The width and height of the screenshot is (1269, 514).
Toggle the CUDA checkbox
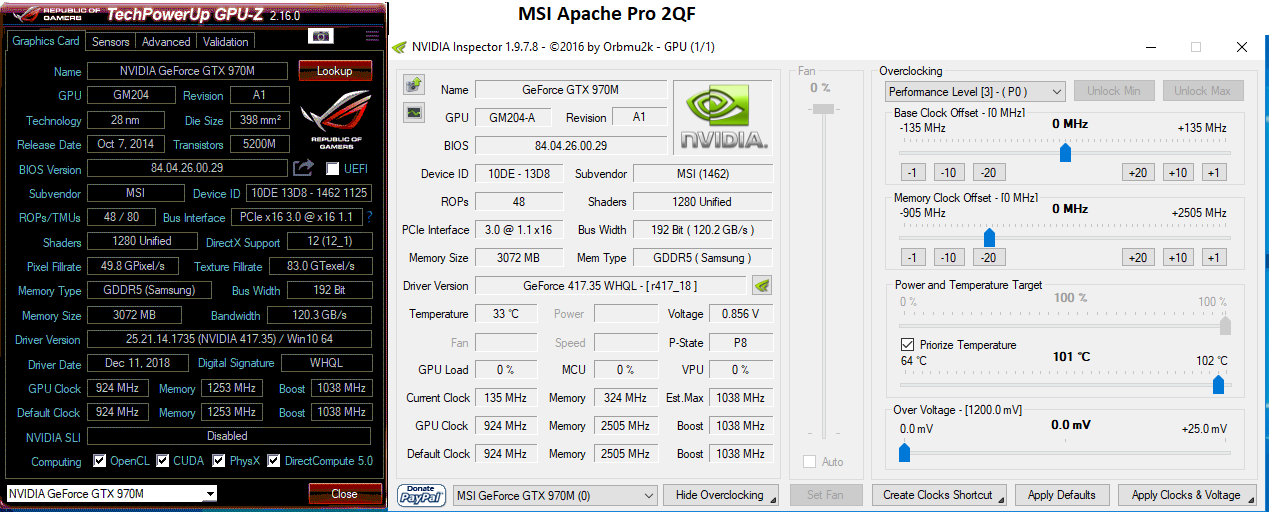coord(162,461)
